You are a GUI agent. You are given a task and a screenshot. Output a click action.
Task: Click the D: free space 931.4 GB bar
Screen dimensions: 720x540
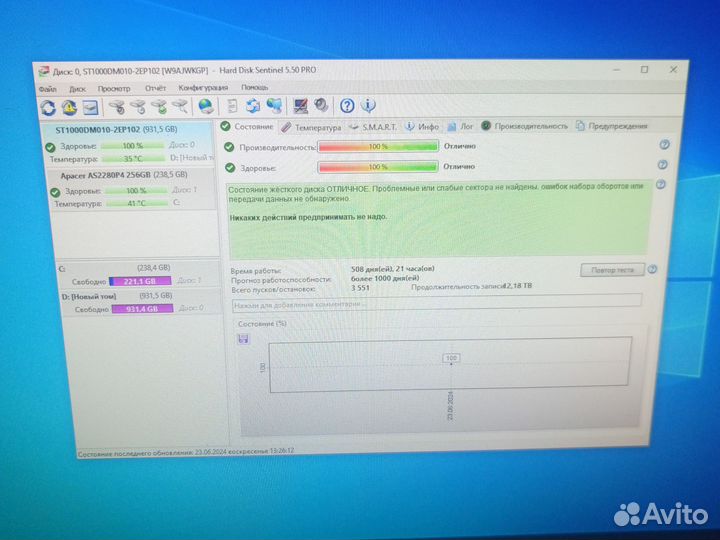142,309
